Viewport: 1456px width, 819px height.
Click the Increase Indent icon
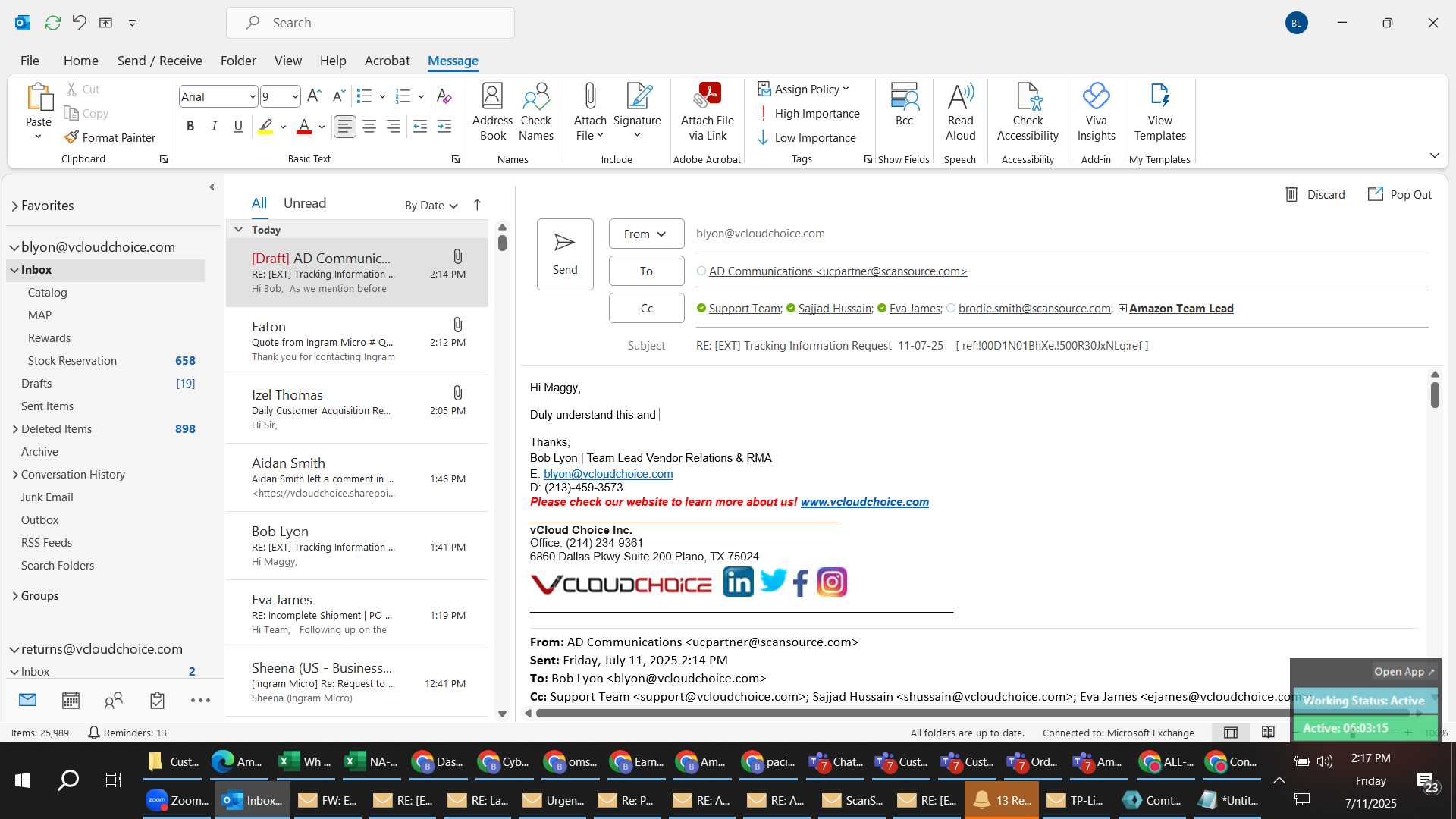click(444, 126)
